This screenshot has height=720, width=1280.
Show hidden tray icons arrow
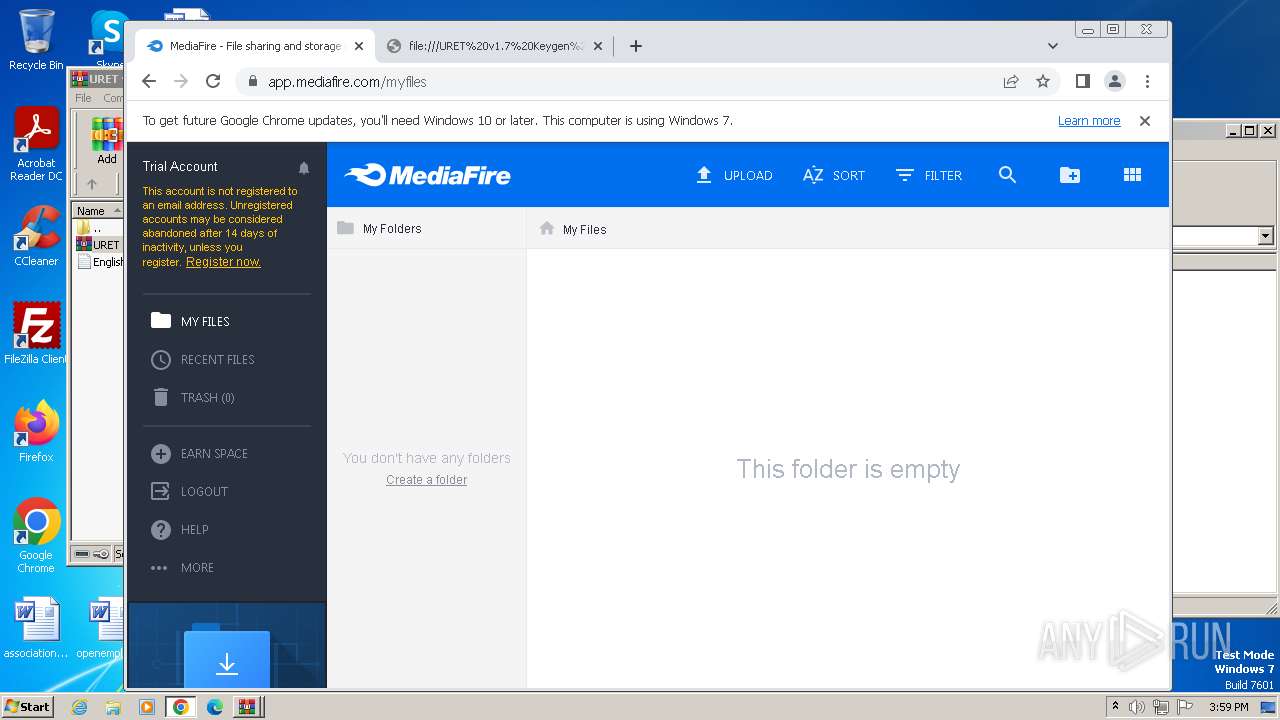click(1115, 706)
